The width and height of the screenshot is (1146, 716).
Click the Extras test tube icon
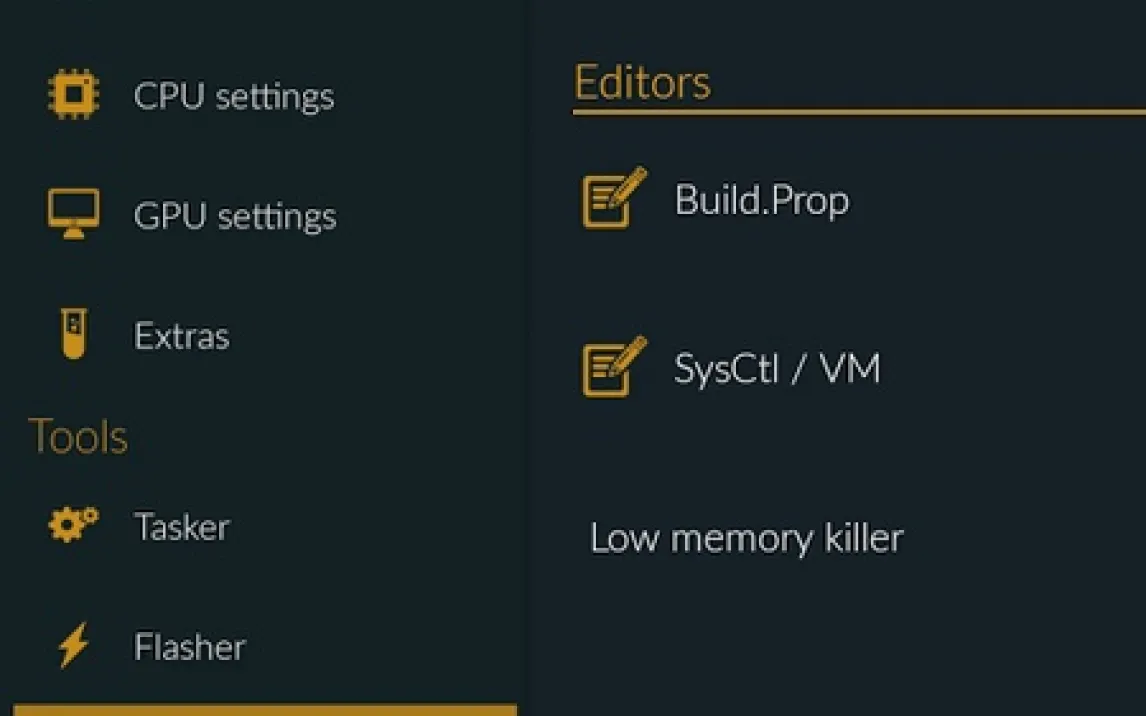[73, 334]
